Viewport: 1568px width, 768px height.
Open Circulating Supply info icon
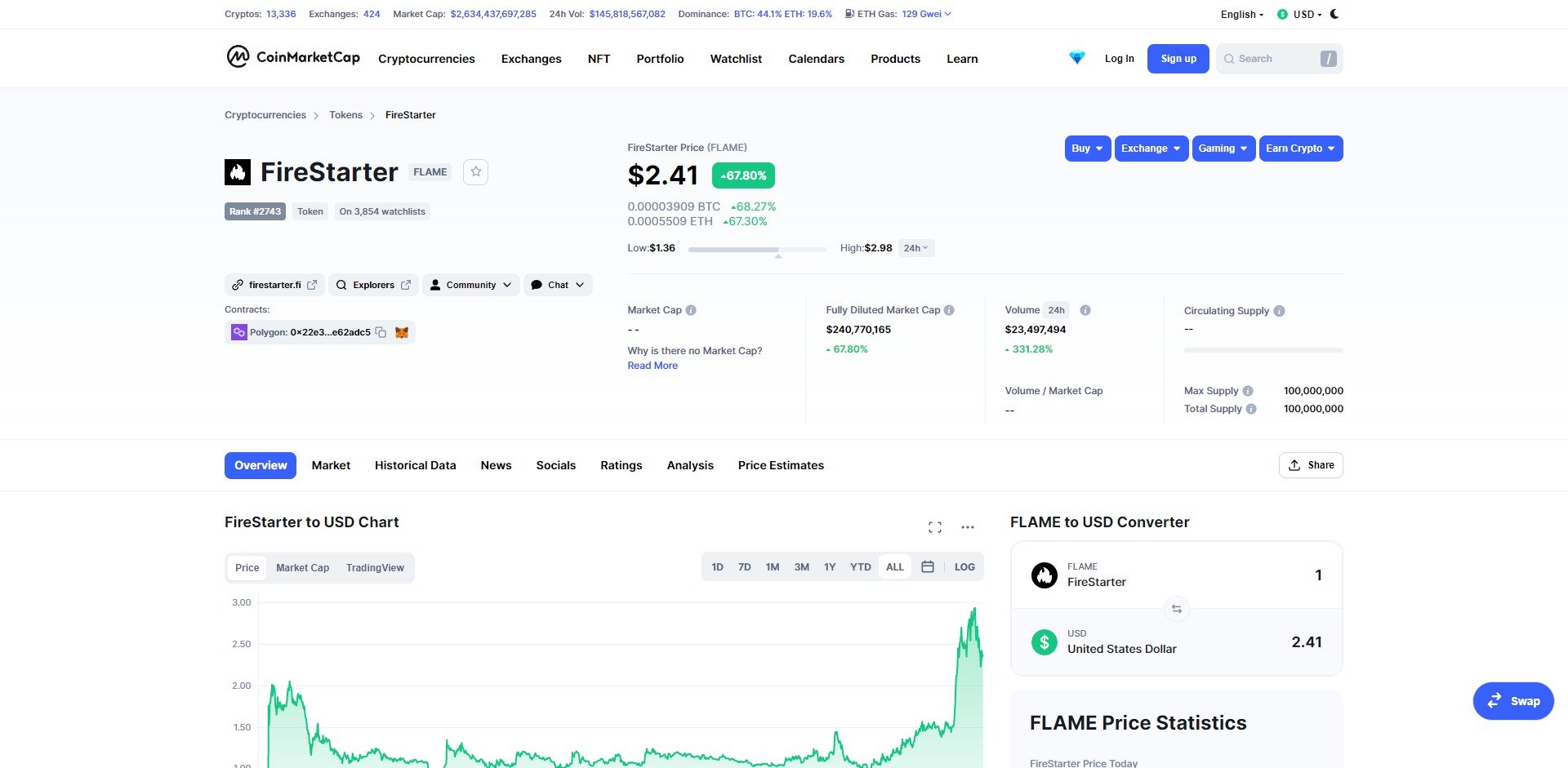(1280, 311)
